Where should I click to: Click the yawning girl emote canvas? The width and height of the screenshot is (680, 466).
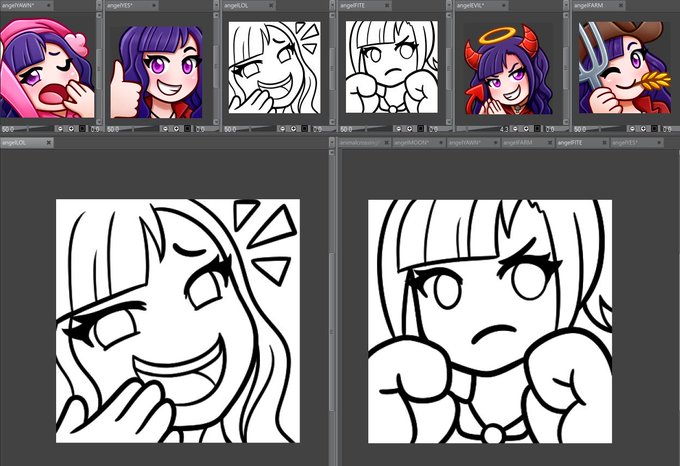pos(47,68)
